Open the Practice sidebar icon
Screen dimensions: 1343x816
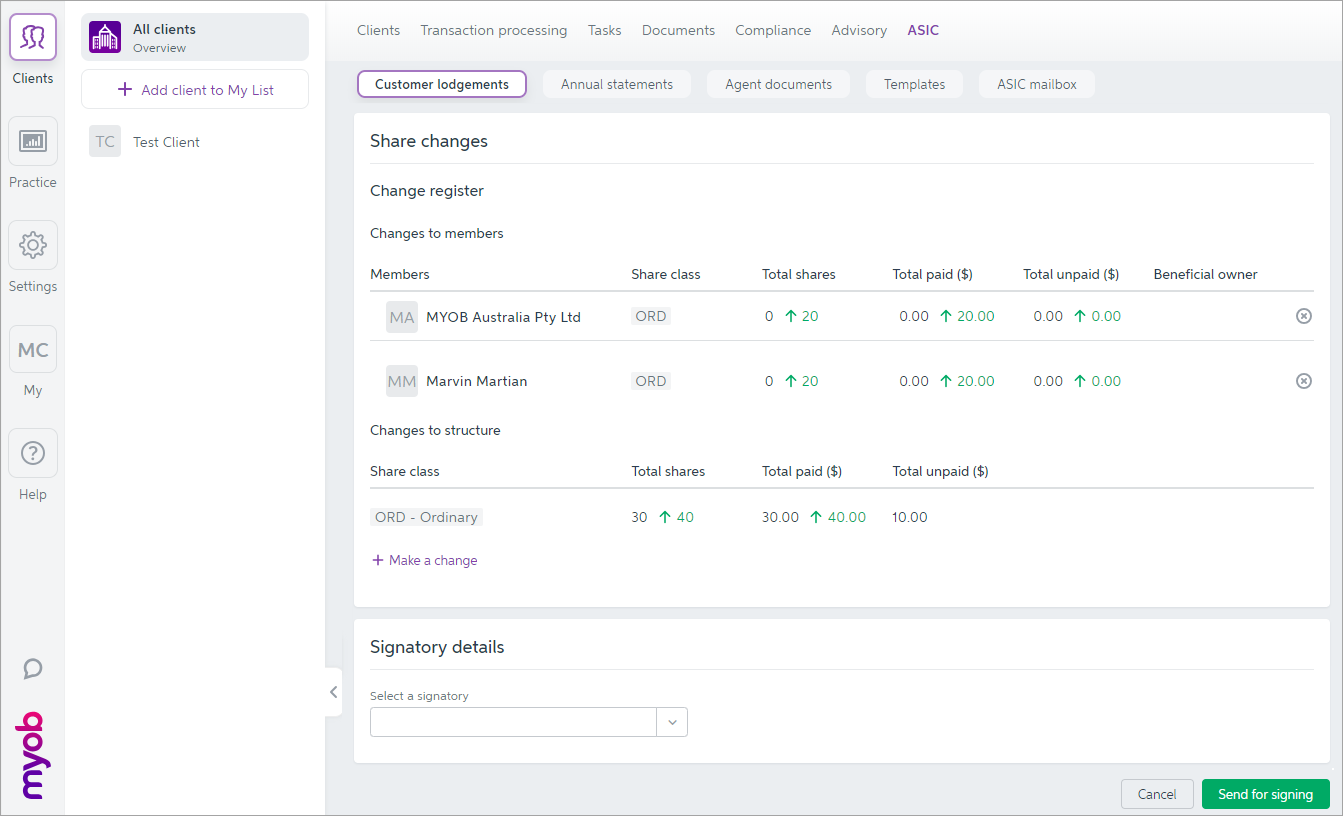tap(33, 141)
